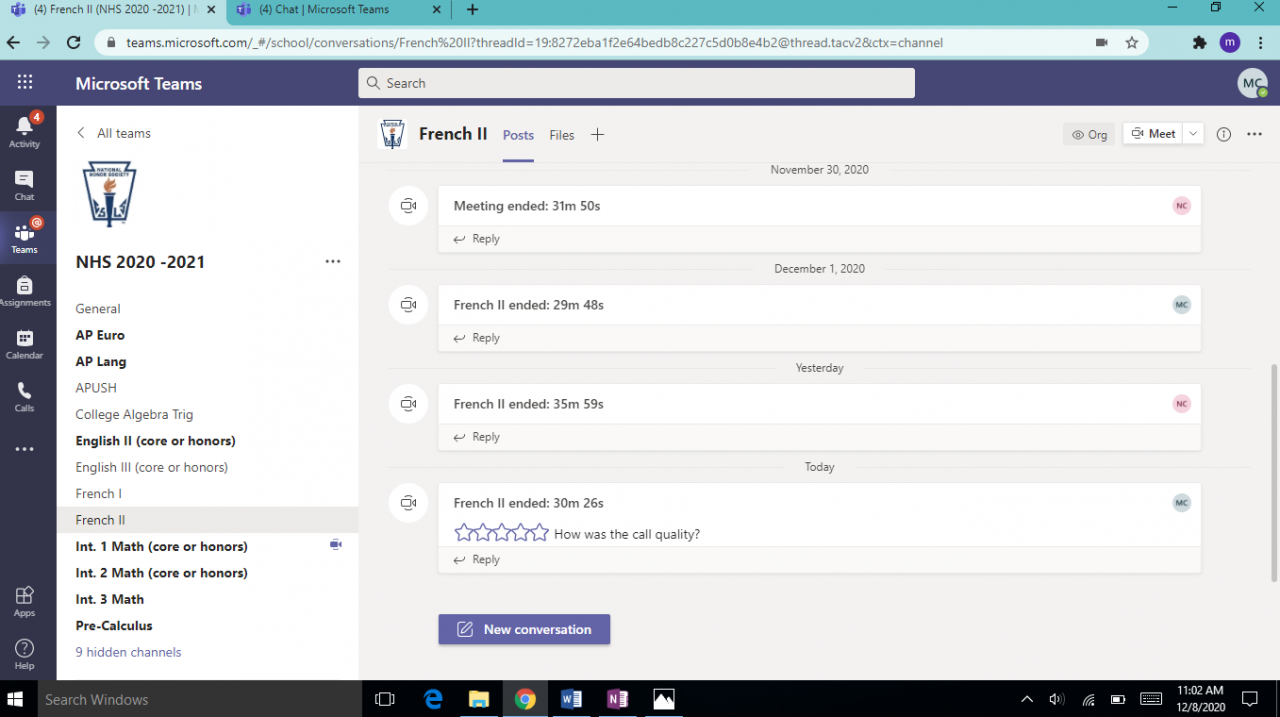This screenshot has height=717, width=1280.
Task: Open Chrome extensions puzzle icon
Action: (1200, 43)
